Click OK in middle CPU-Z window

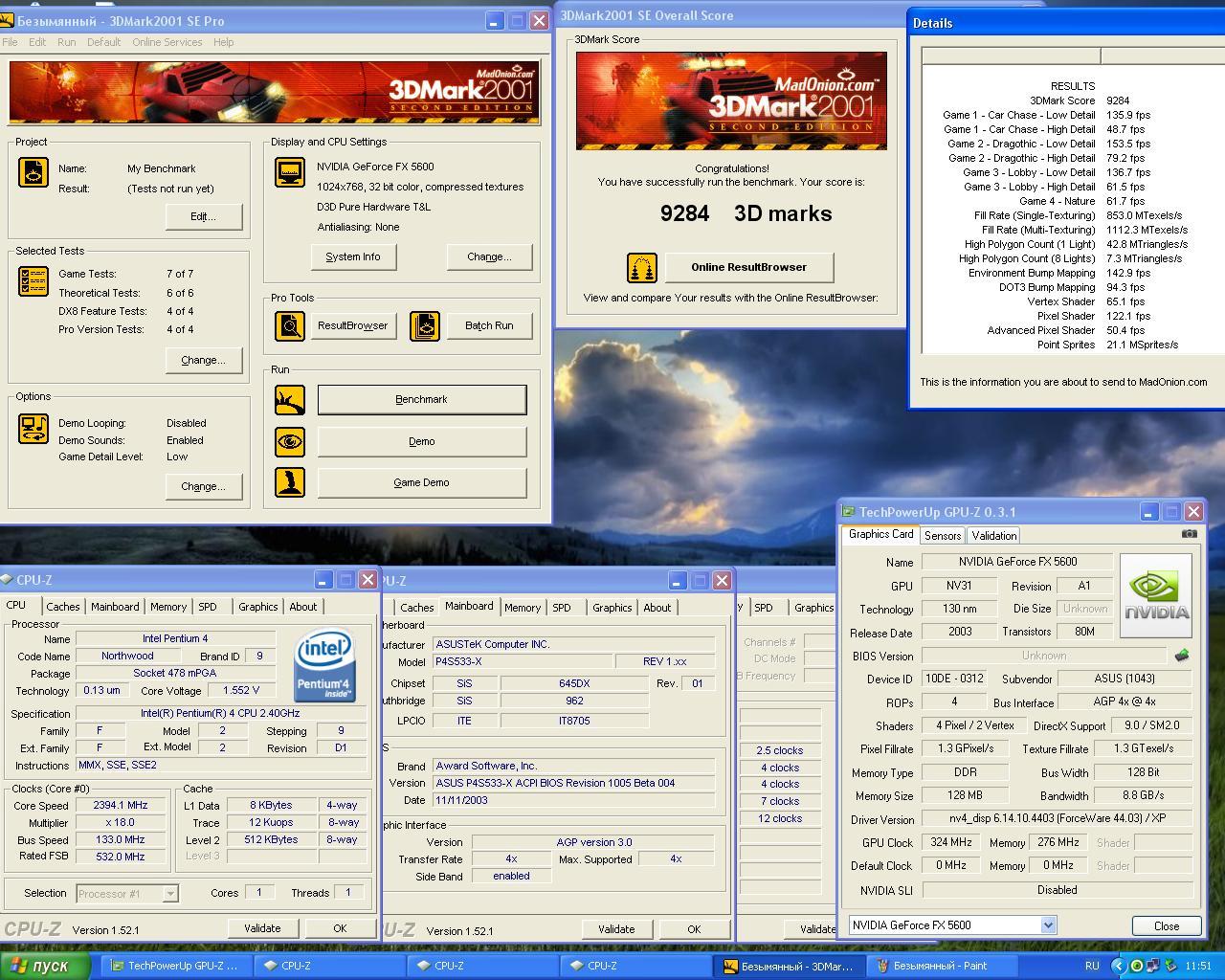tap(694, 929)
